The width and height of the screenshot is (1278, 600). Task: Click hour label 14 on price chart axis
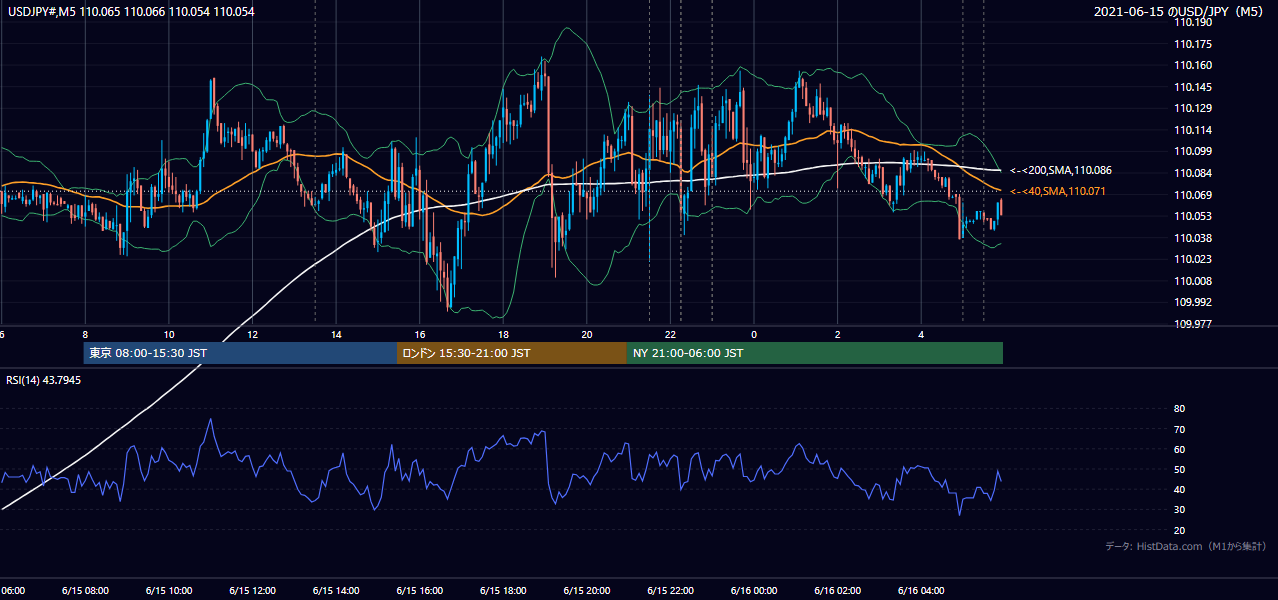pyautogui.click(x=336, y=334)
